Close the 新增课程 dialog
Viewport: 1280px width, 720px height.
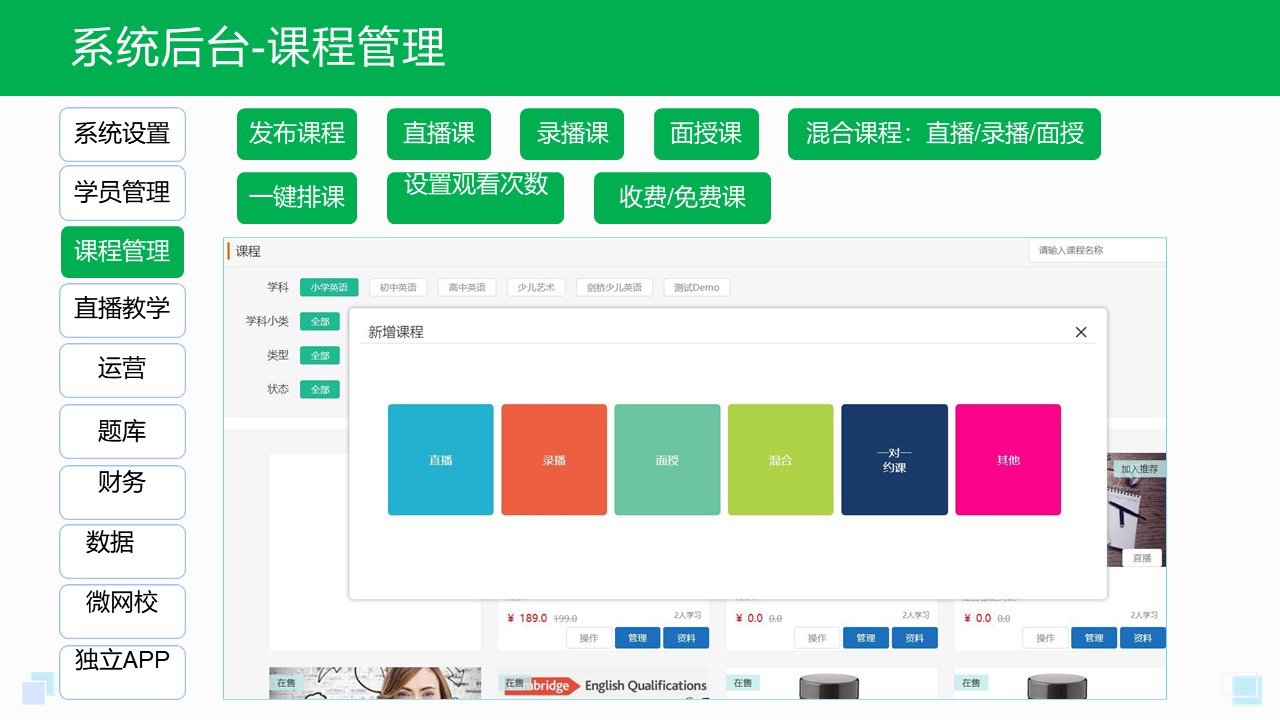[1081, 331]
